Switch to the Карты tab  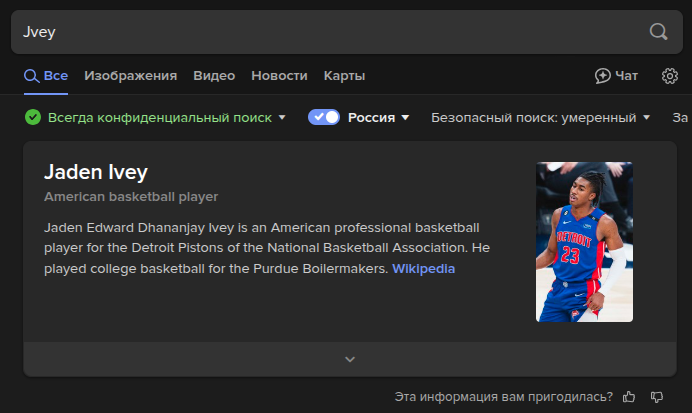point(344,76)
